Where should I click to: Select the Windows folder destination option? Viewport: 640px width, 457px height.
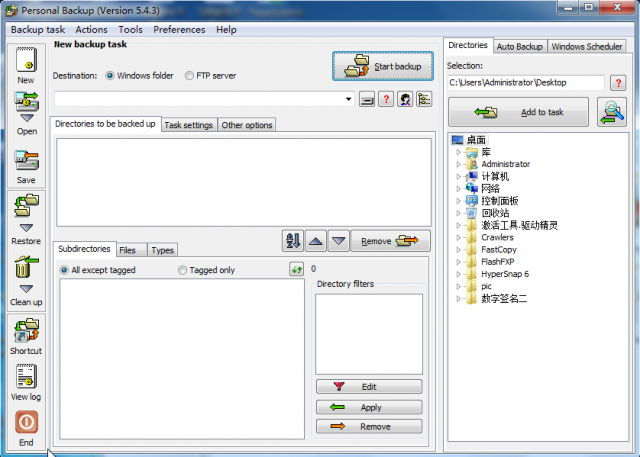click(110, 76)
